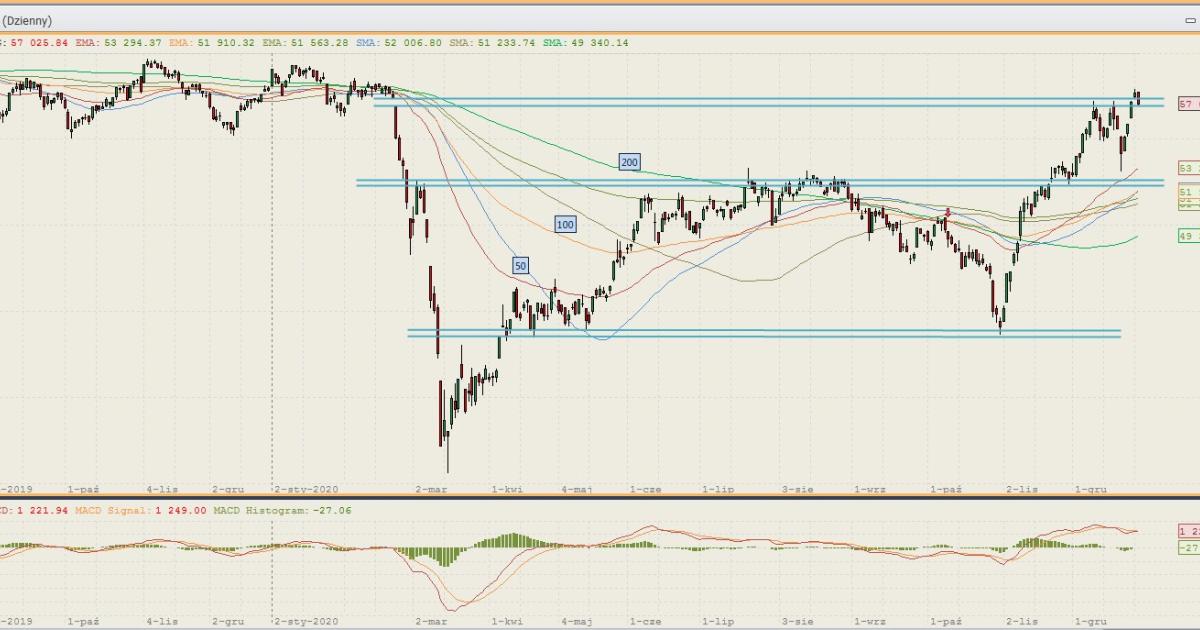Click the red 57 price tag on right scale
This screenshot has height=630, width=1200.
pyautogui.click(x=1189, y=104)
